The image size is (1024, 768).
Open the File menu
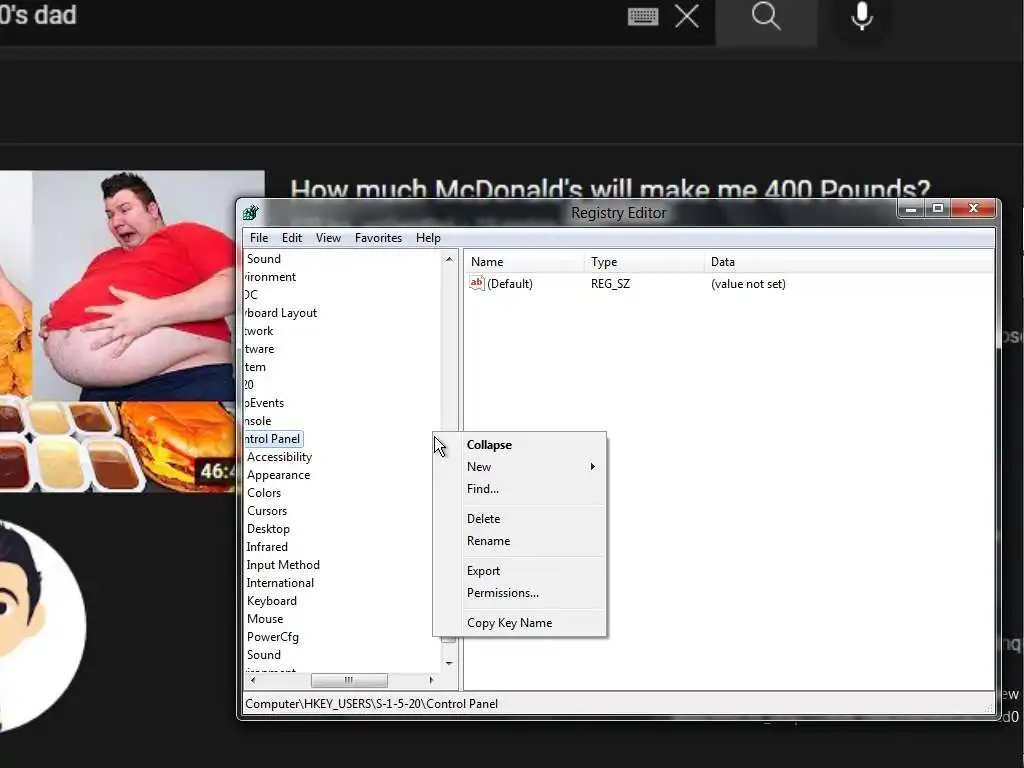pos(259,238)
